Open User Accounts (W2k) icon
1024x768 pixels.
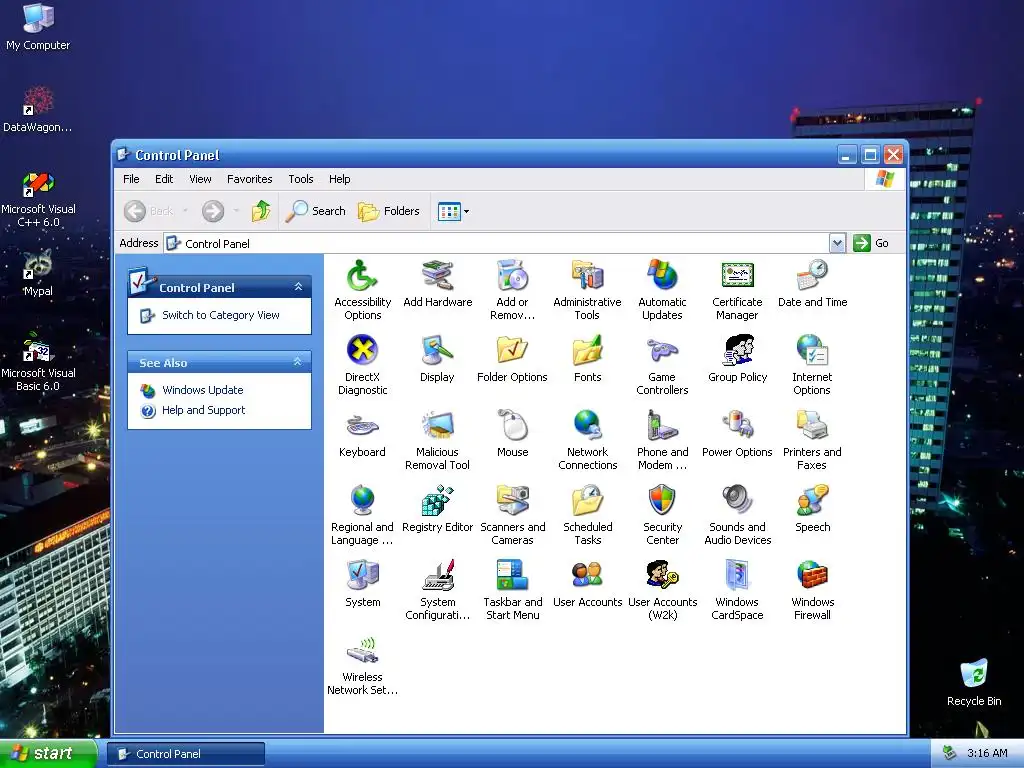click(662, 590)
